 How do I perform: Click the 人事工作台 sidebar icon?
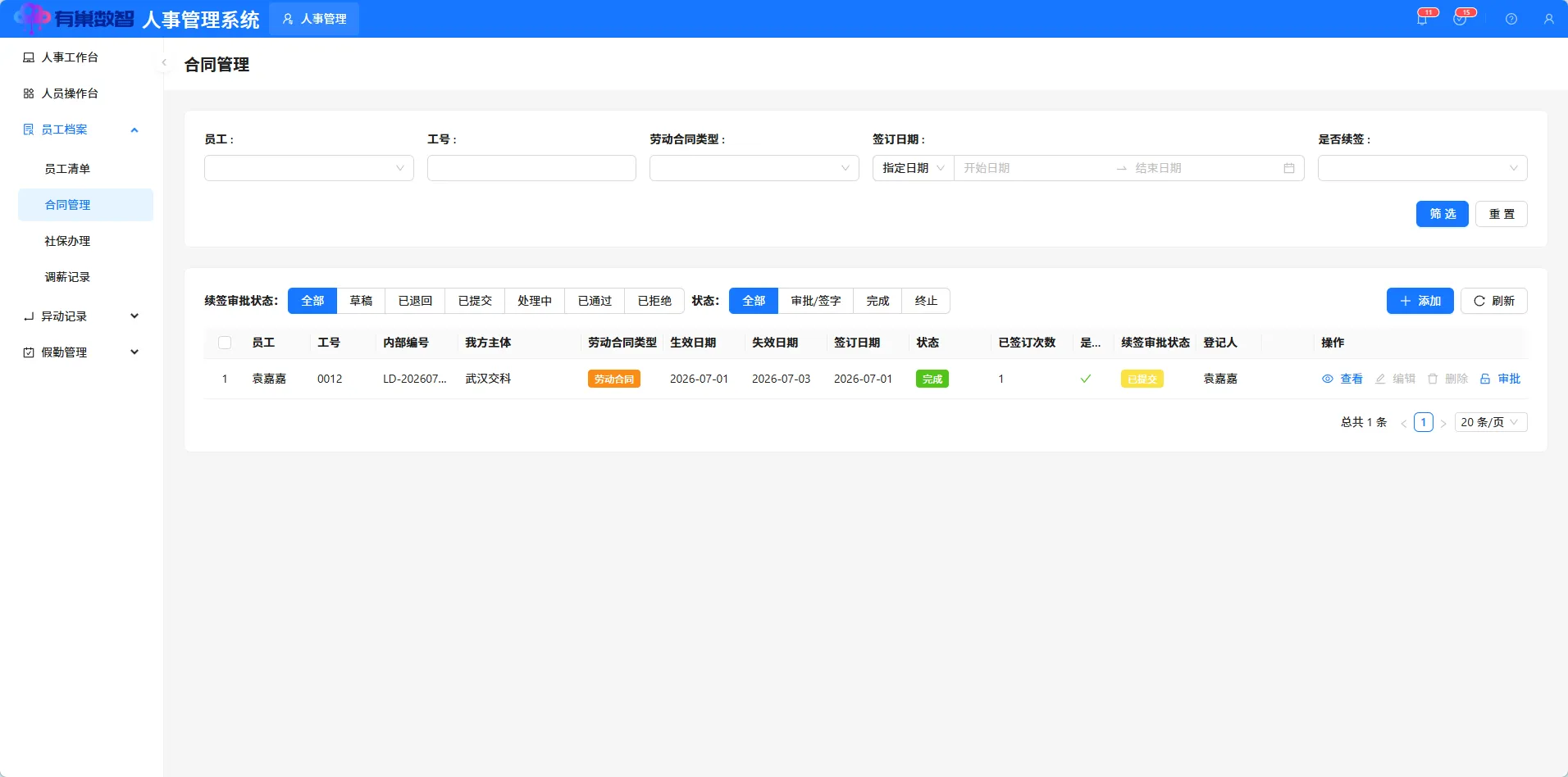coord(29,57)
